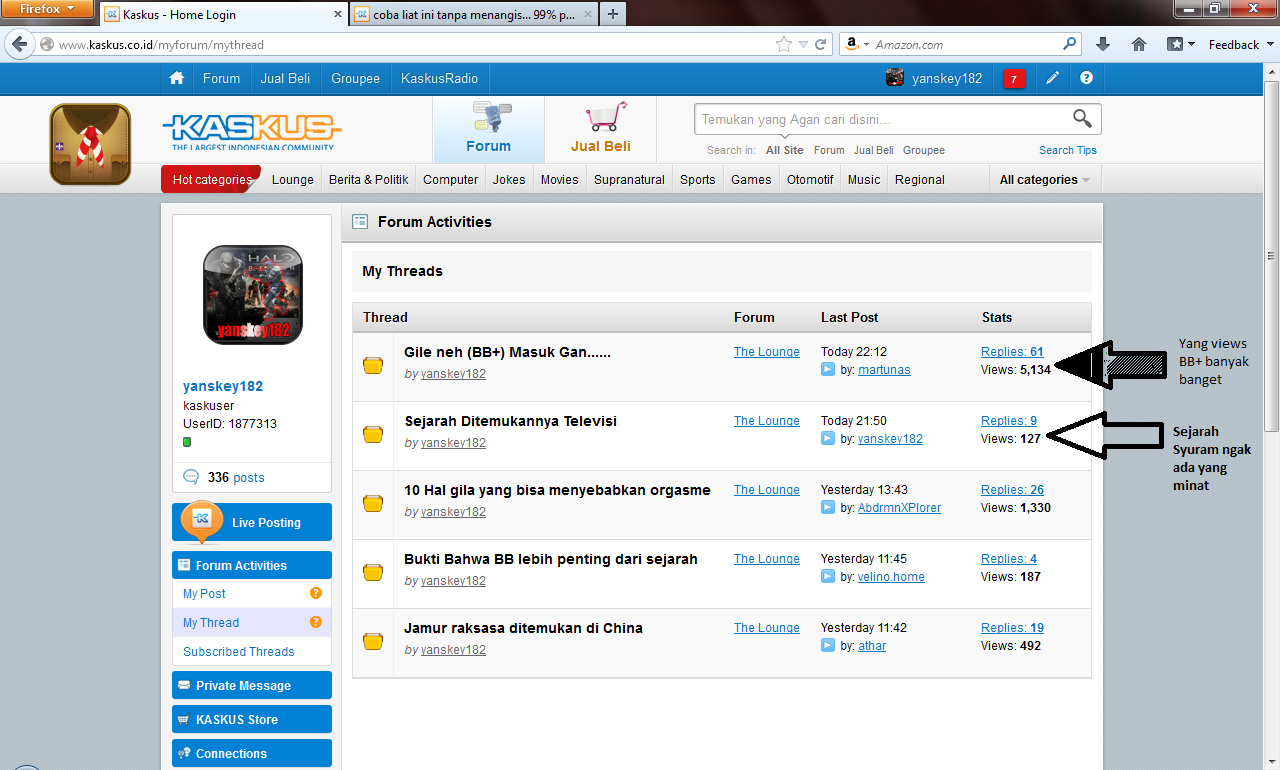Open the red notification badge showing 7
Image resolution: width=1280 pixels, height=770 pixels.
[x=1014, y=79]
